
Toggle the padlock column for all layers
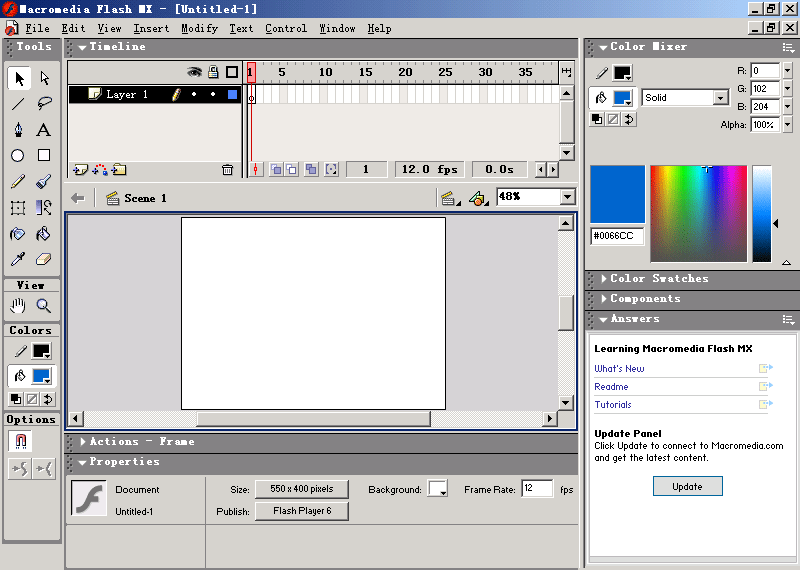coord(213,72)
